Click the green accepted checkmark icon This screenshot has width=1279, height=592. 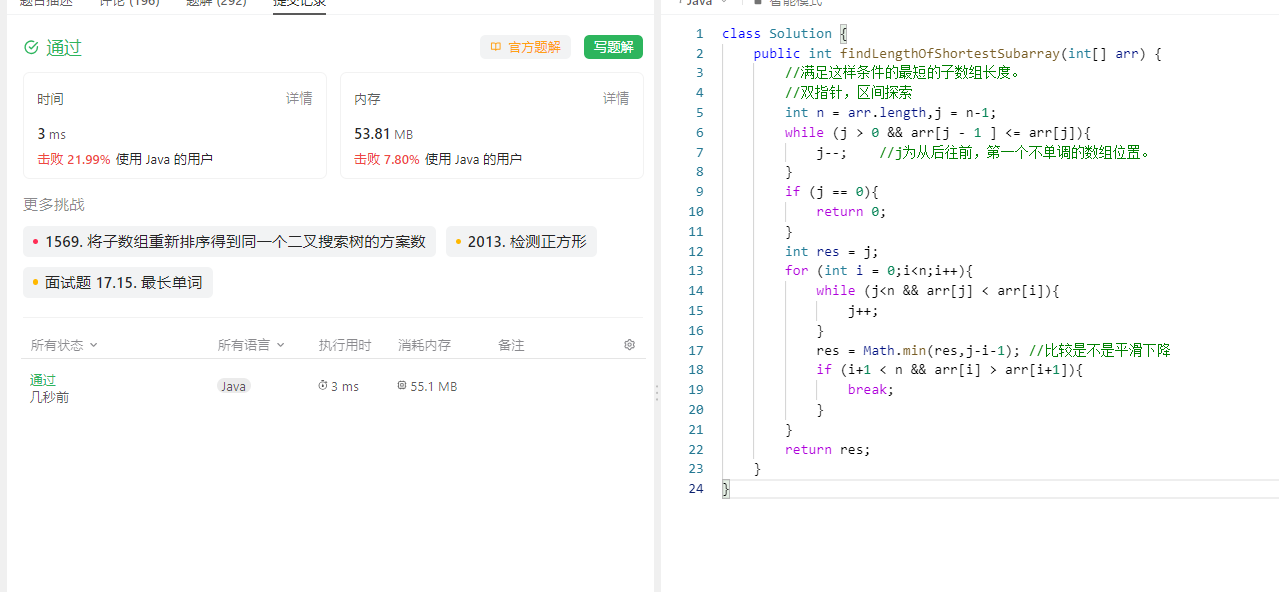point(31,47)
